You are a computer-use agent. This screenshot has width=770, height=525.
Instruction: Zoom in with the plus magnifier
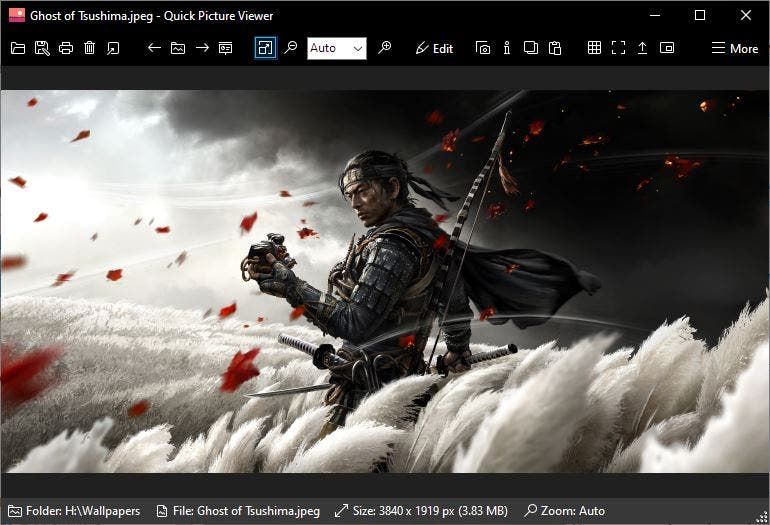click(385, 48)
